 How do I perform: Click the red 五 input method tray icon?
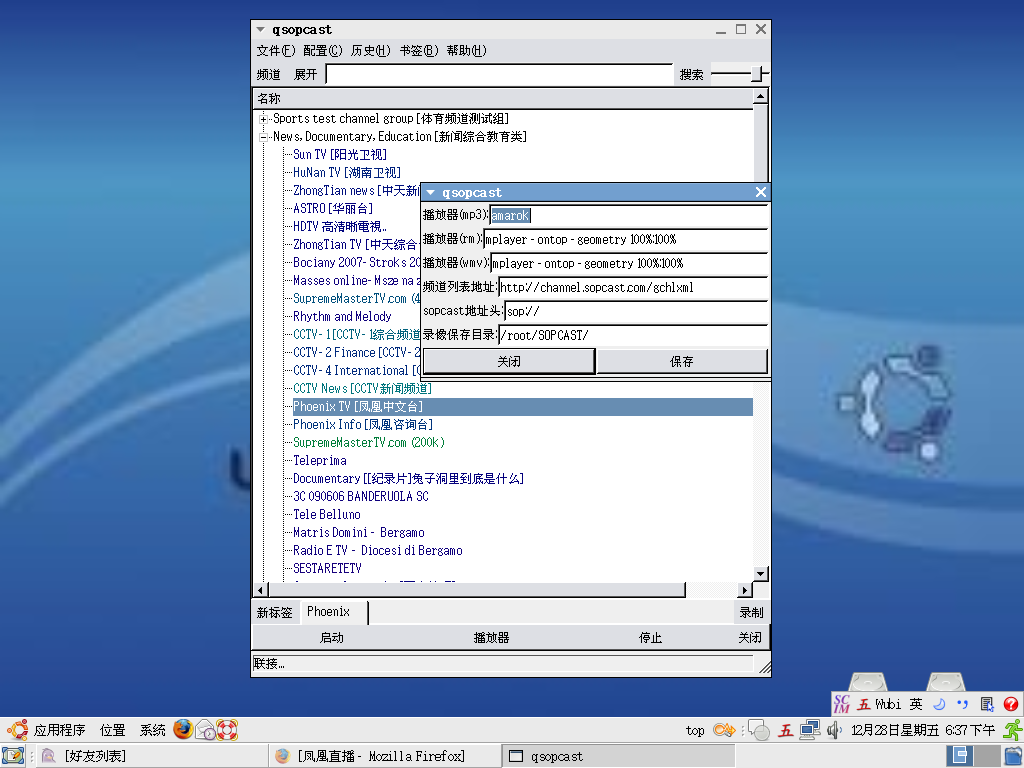coord(786,729)
